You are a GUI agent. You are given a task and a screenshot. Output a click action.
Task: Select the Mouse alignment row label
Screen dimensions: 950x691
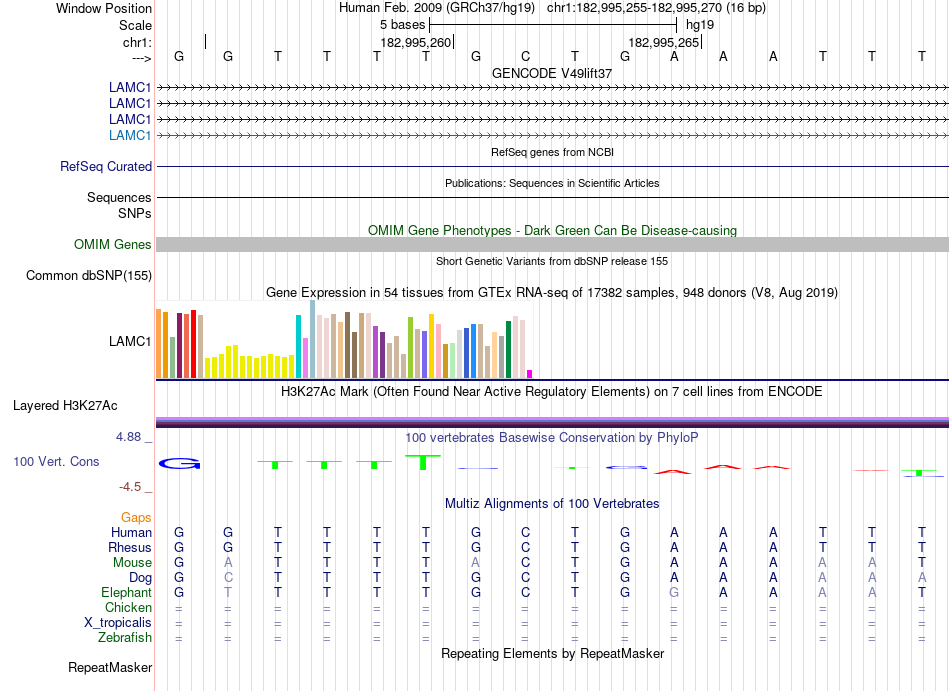click(132, 563)
